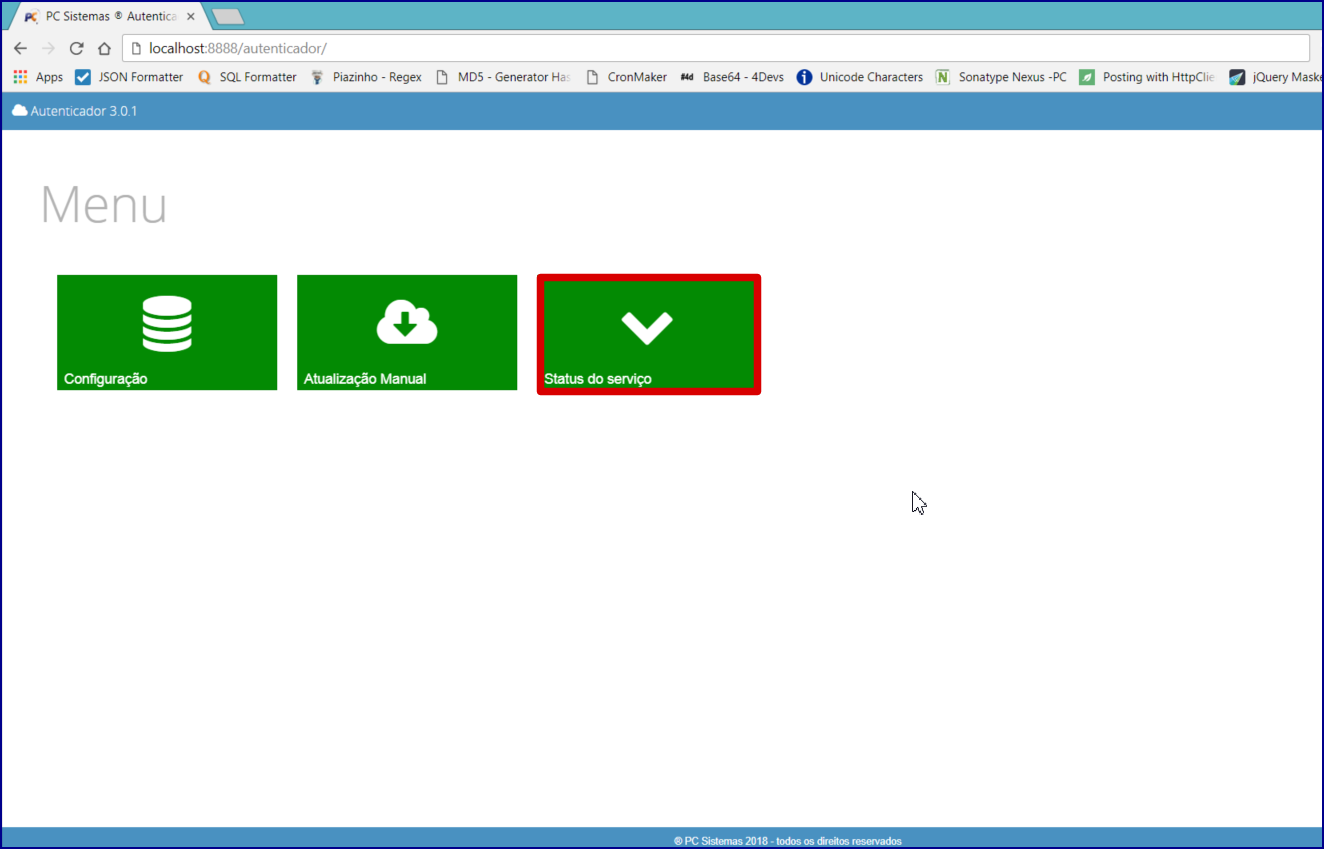Open the SQL Formatter bookmark

247,77
